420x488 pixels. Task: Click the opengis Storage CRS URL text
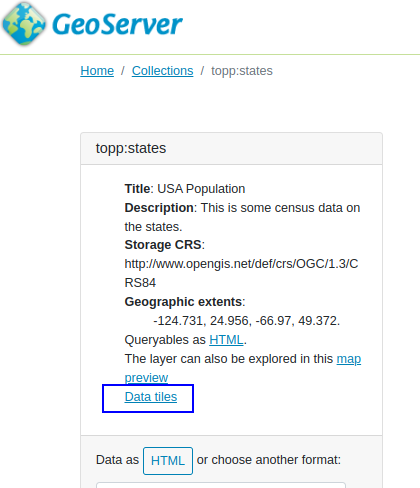tap(241, 273)
